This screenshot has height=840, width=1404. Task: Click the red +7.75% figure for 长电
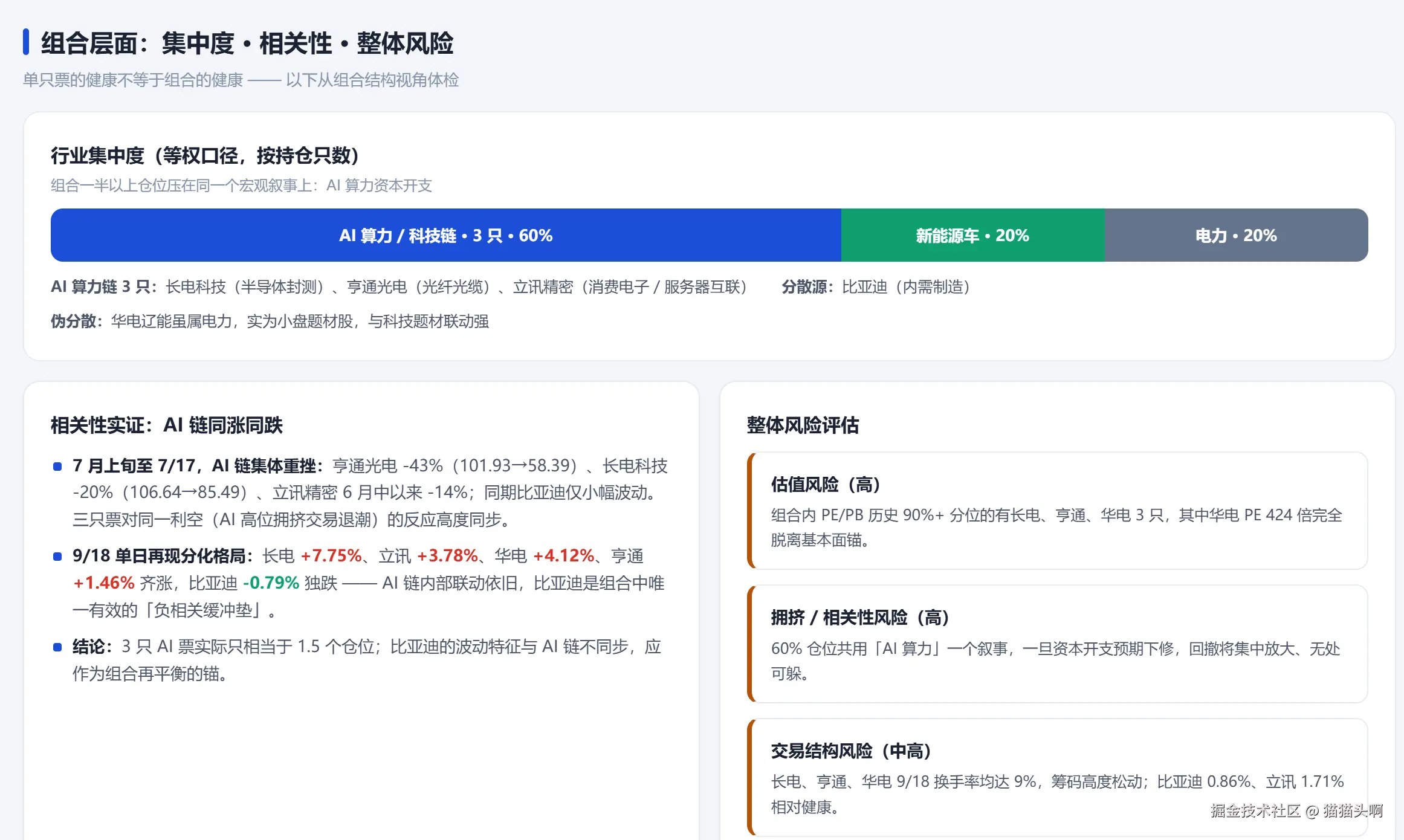click(x=331, y=555)
